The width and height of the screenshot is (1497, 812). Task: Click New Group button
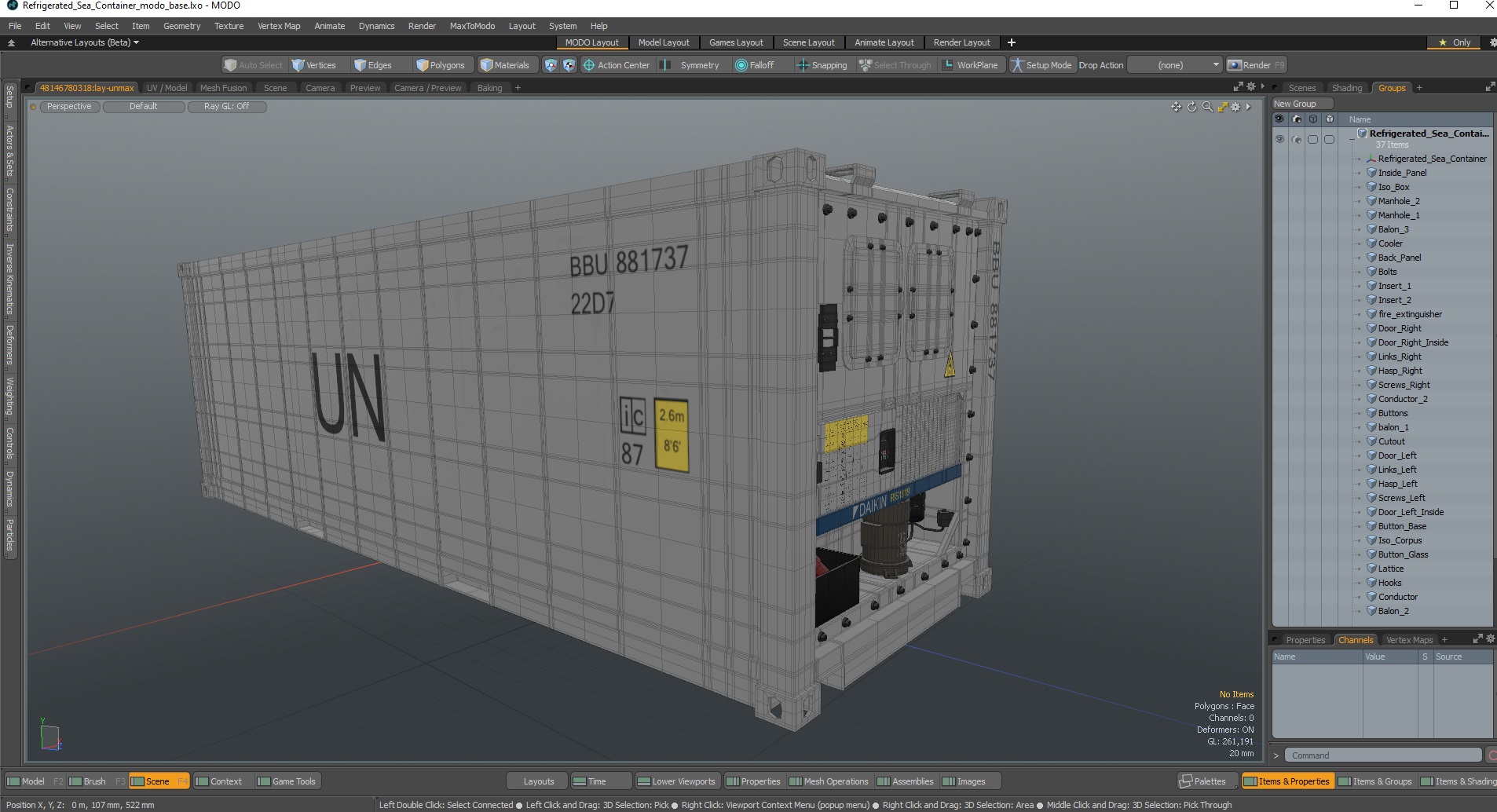tap(1302, 104)
